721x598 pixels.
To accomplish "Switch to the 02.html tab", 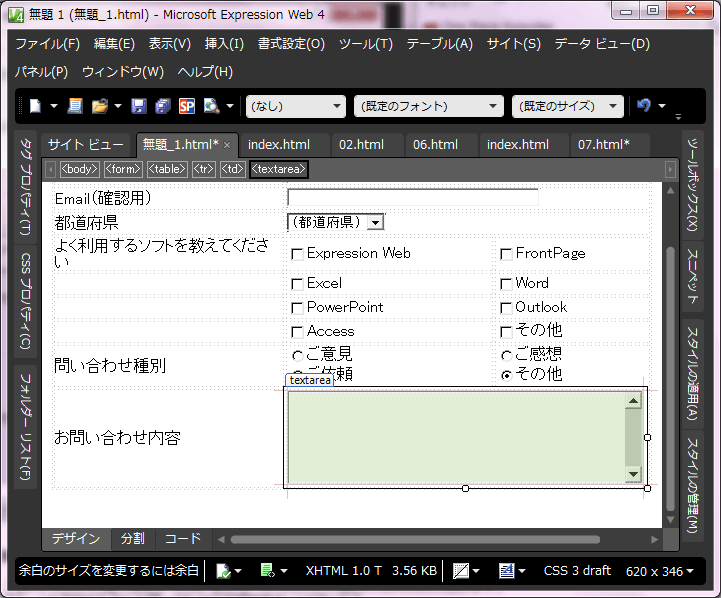I will pyautogui.click(x=361, y=145).
